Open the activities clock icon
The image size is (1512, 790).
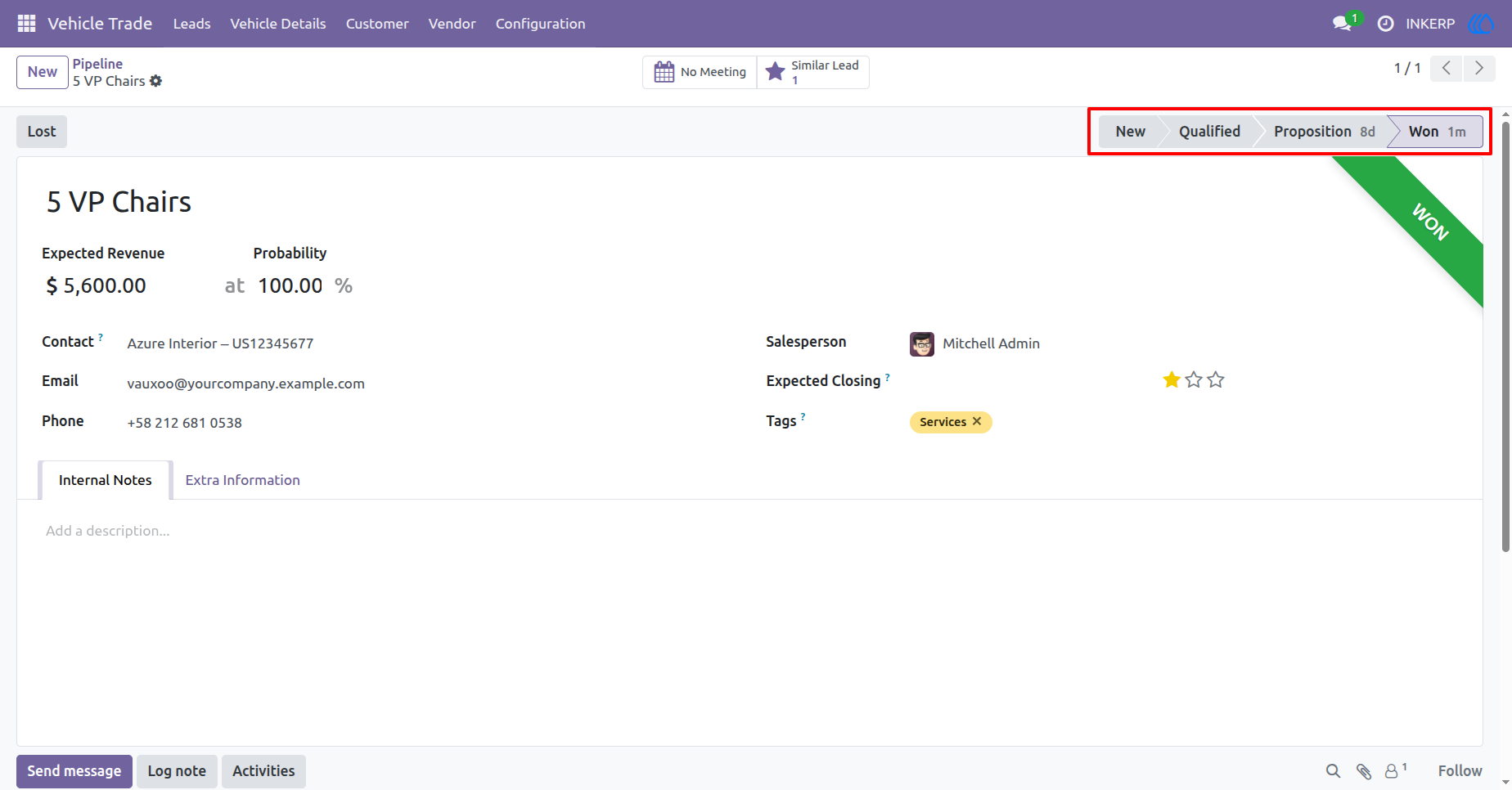tap(1385, 24)
